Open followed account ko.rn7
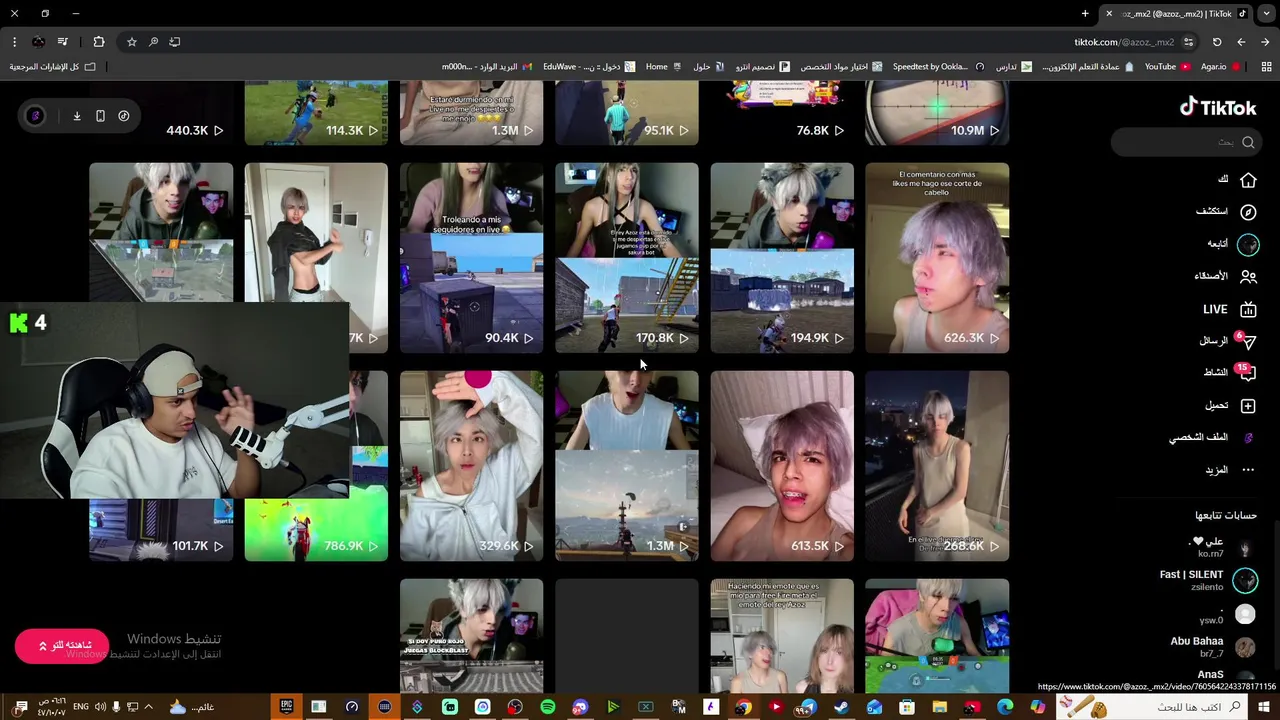The height and width of the screenshot is (720, 1280). click(x=1223, y=548)
